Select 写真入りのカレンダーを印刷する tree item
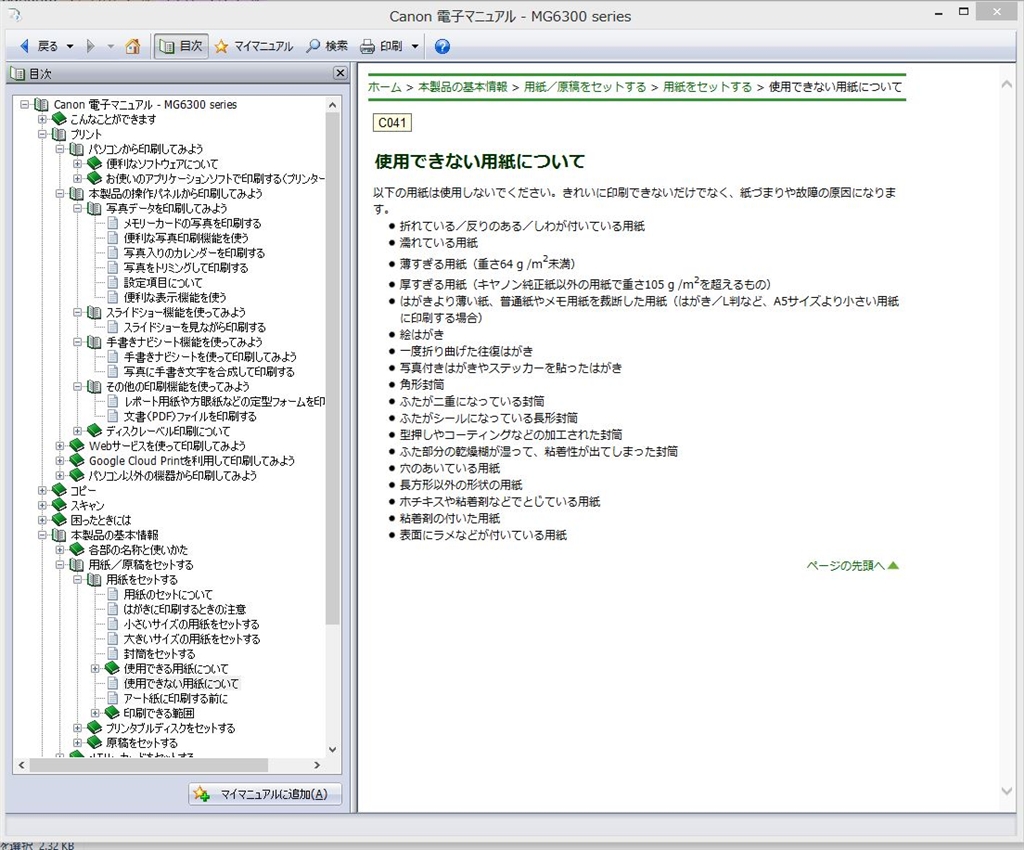 [x=195, y=253]
